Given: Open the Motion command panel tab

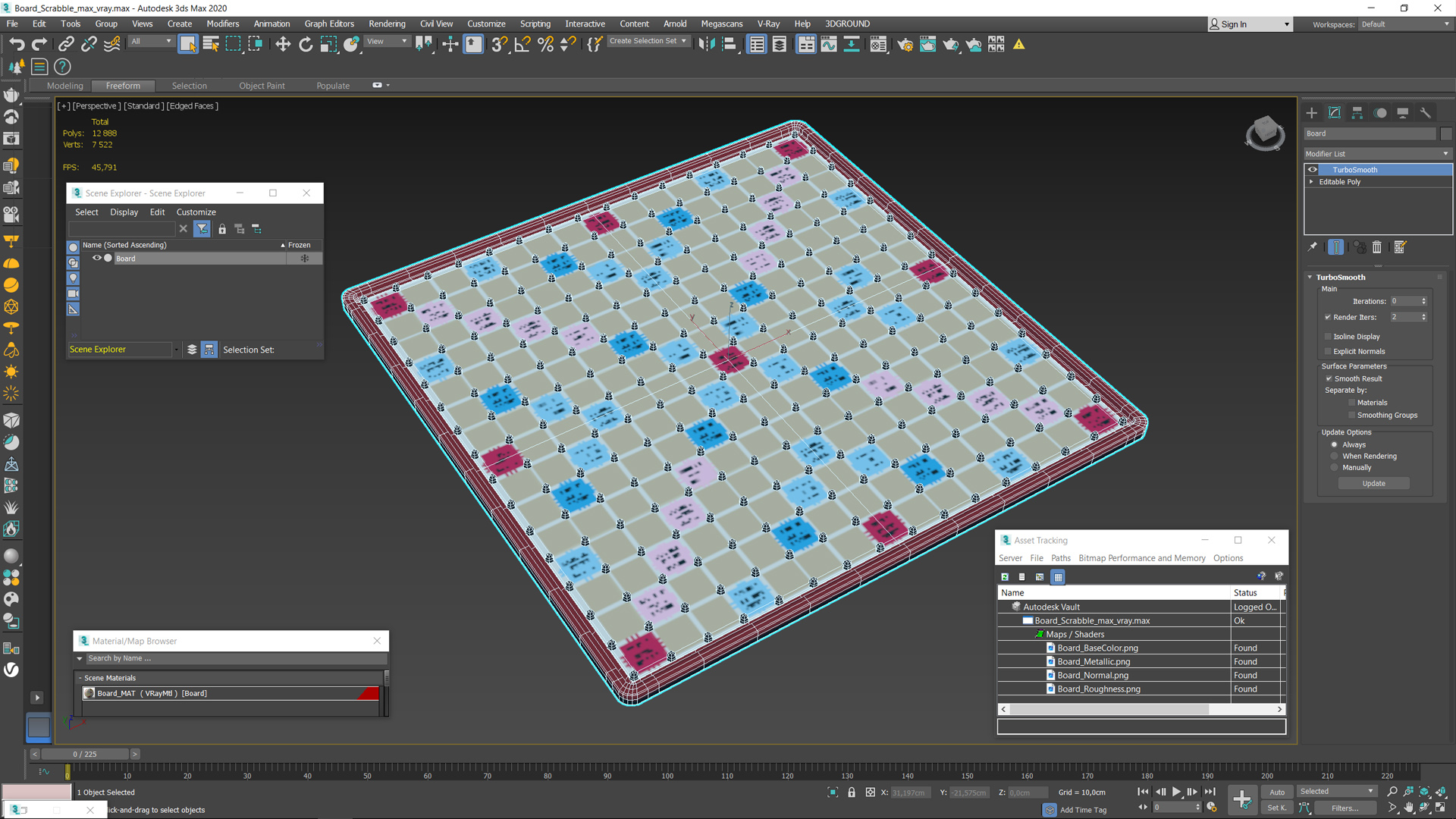Looking at the screenshot, I should tap(1380, 113).
